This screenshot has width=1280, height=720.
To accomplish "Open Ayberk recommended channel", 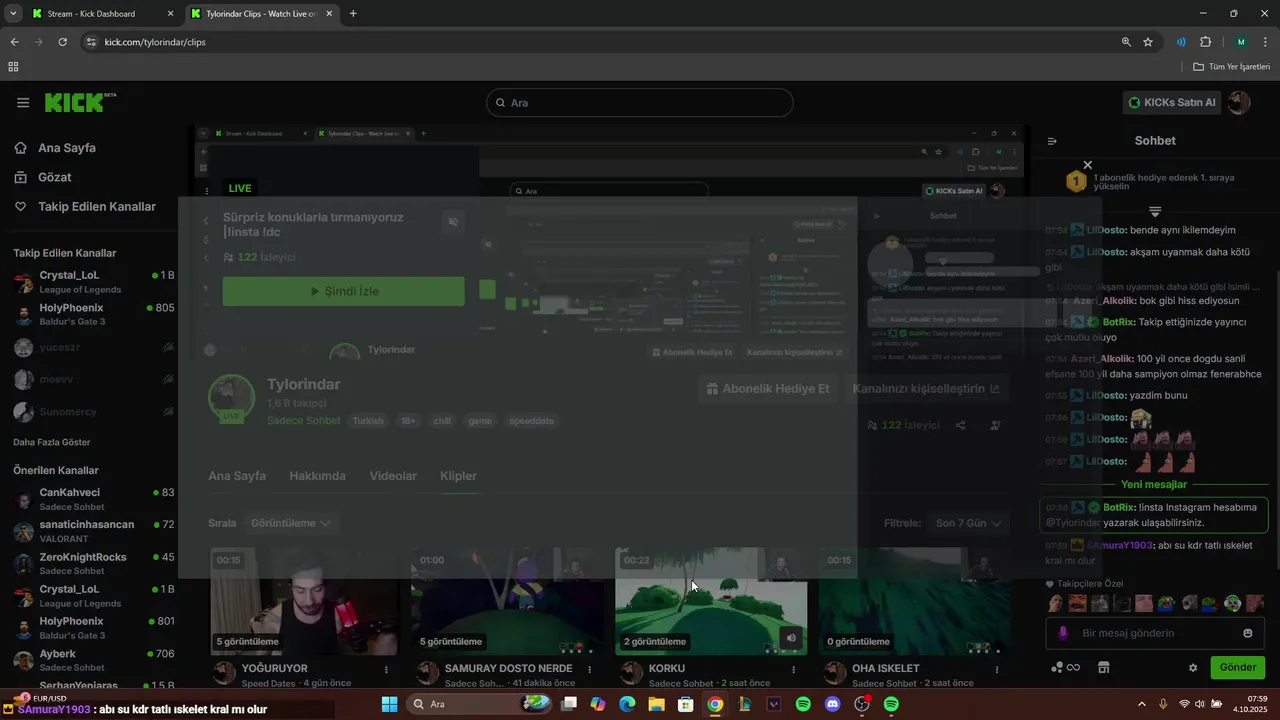I will click(95, 660).
